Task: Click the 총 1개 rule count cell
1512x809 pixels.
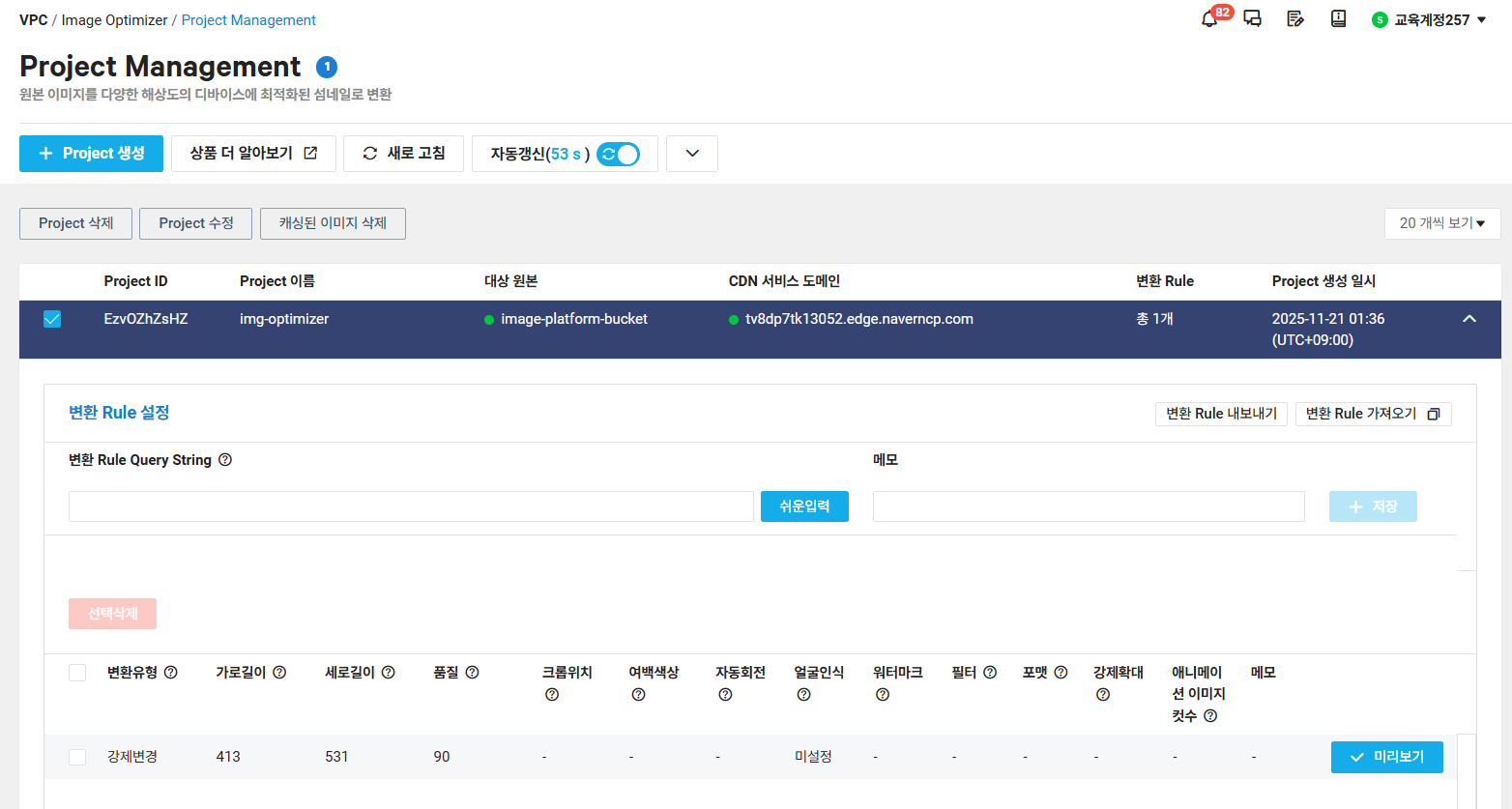Action: 1154,319
